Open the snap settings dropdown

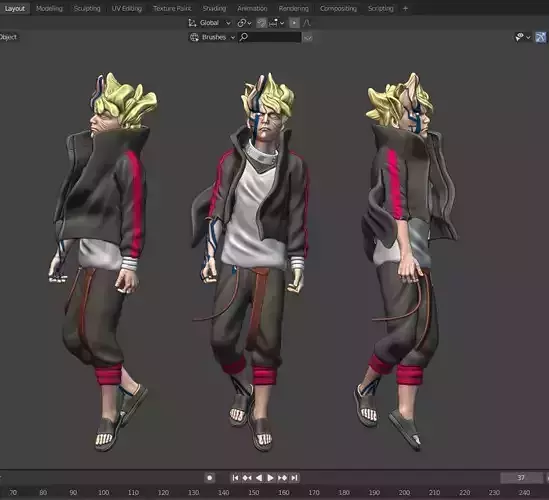276,23
